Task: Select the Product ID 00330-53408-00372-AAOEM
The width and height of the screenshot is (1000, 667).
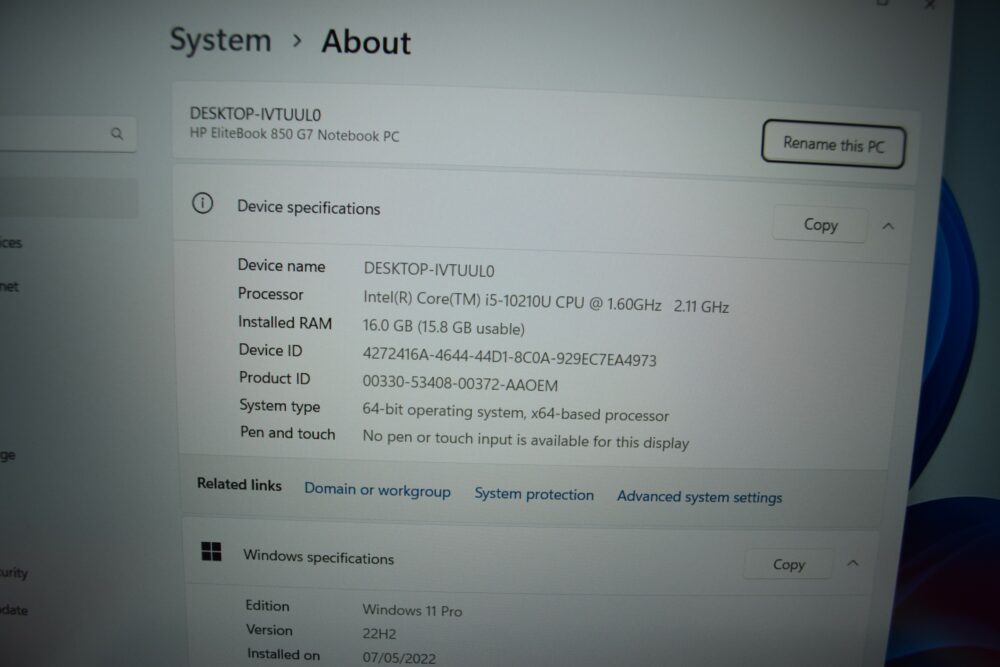Action: [460, 383]
